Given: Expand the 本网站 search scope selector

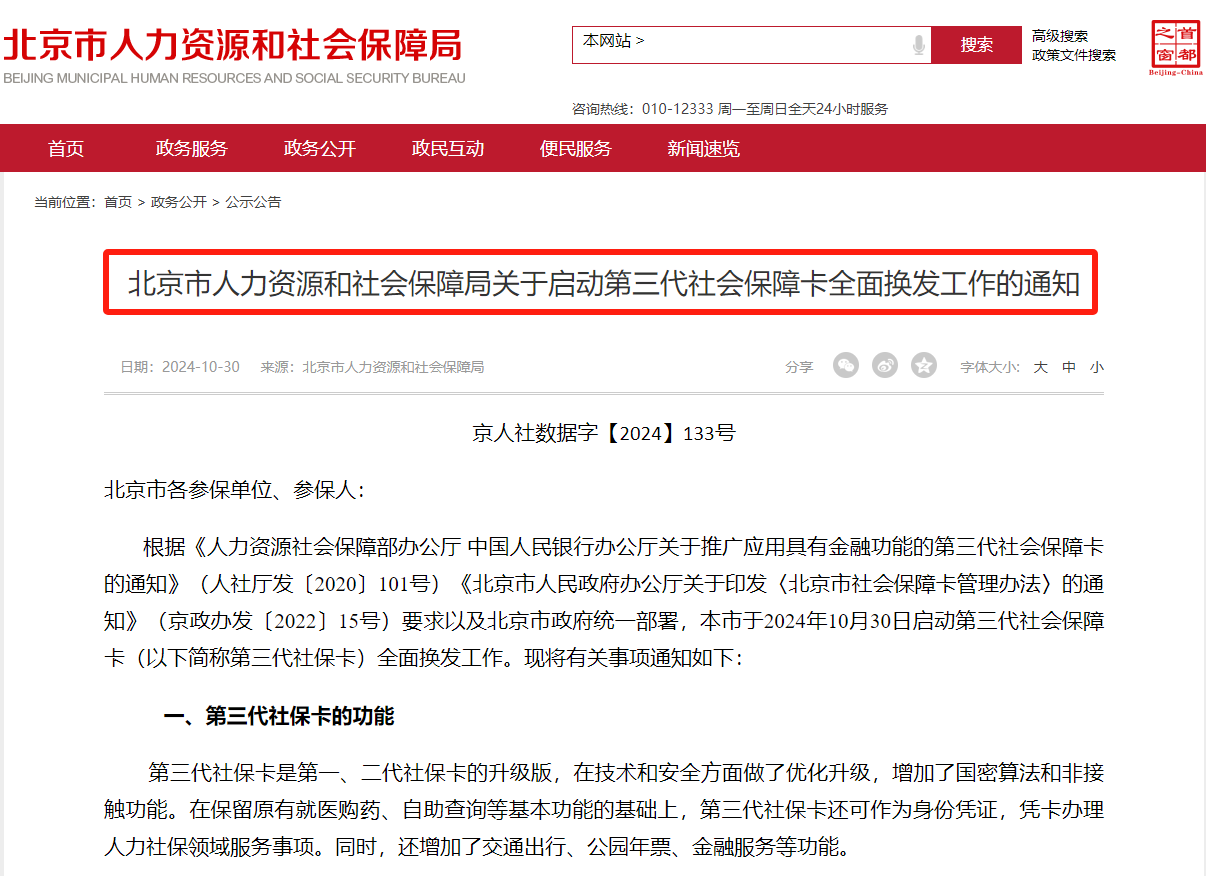Looking at the screenshot, I should click(614, 42).
